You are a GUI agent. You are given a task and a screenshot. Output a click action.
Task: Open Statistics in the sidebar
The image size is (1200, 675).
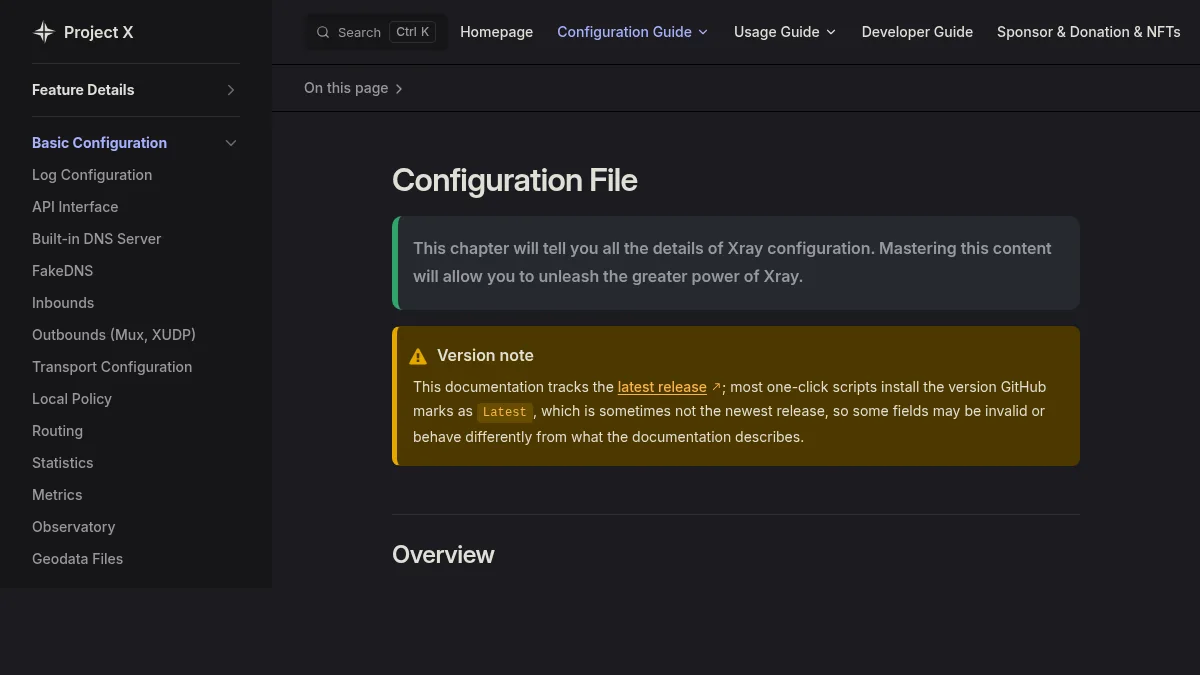coord(62,463)
